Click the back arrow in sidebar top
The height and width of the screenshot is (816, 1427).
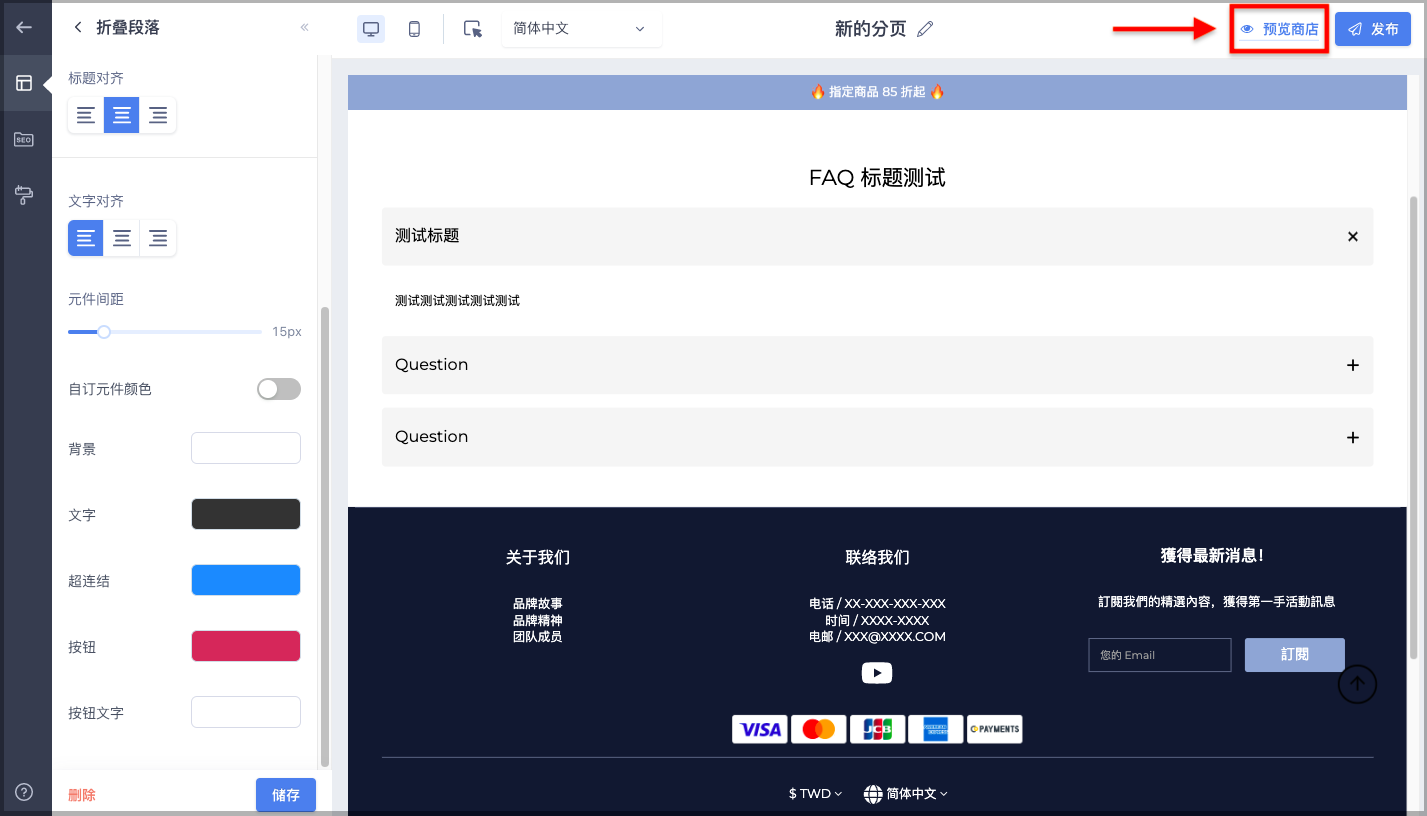pyautogui.click(x=24, y=27)
